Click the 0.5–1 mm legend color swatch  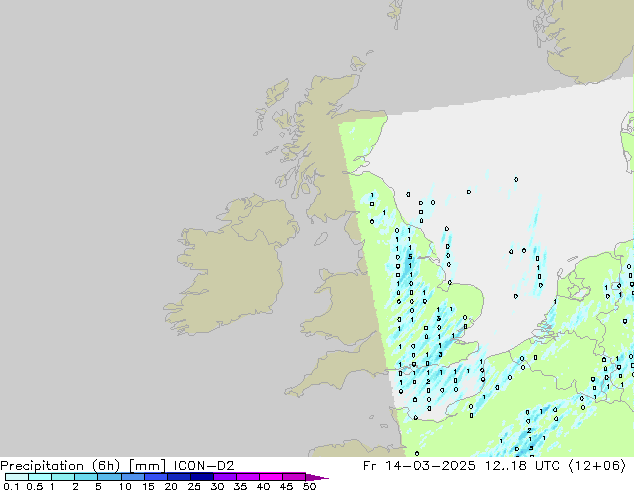[40, 477]
